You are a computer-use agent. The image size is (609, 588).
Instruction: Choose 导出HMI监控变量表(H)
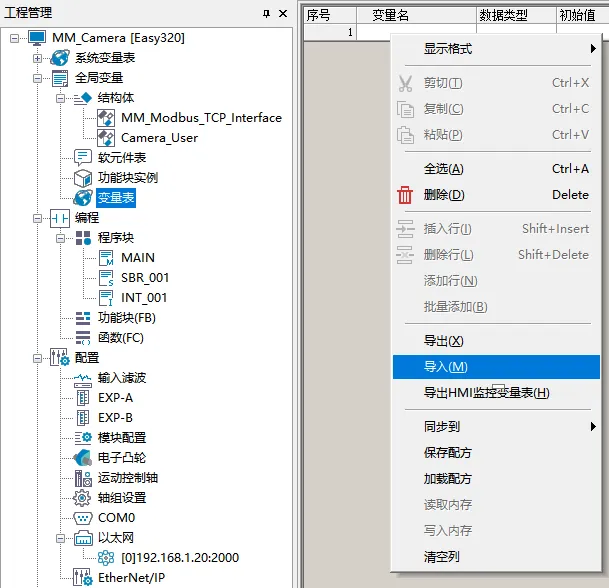coord(496,393)
